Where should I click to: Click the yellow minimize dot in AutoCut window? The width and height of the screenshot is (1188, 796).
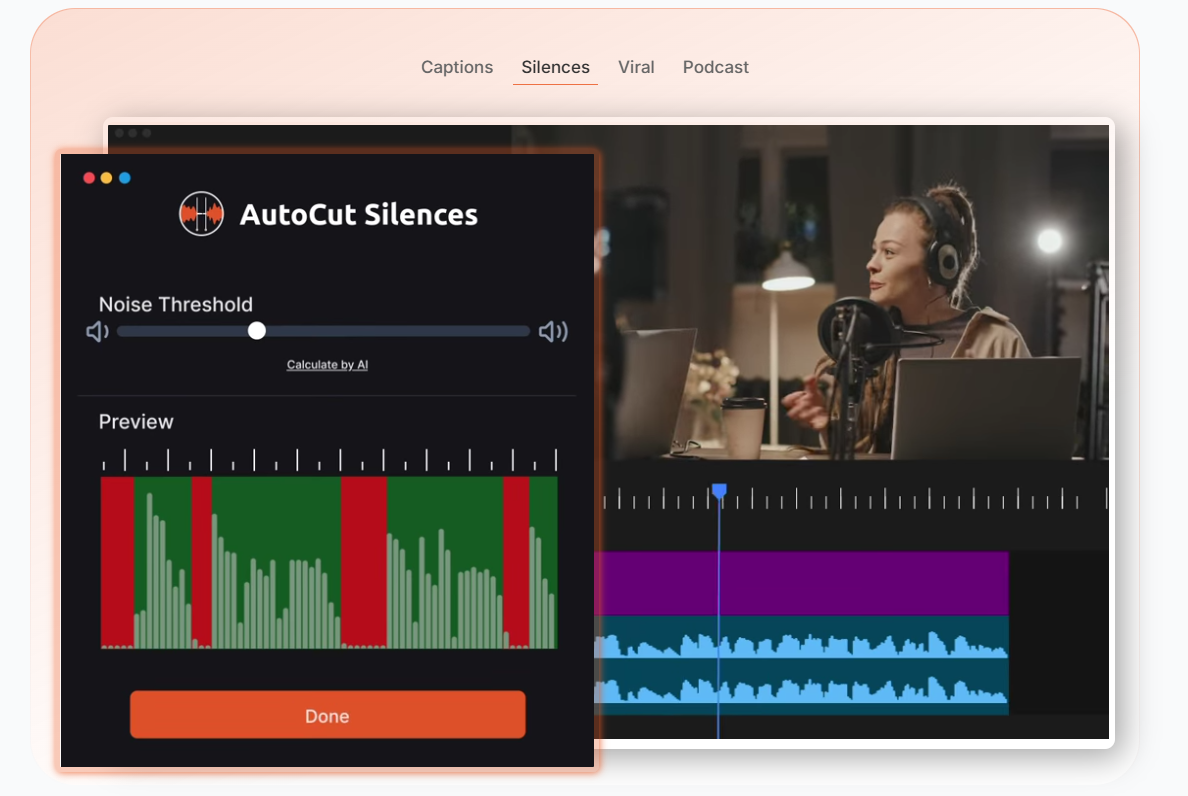[x=107, y=178]
